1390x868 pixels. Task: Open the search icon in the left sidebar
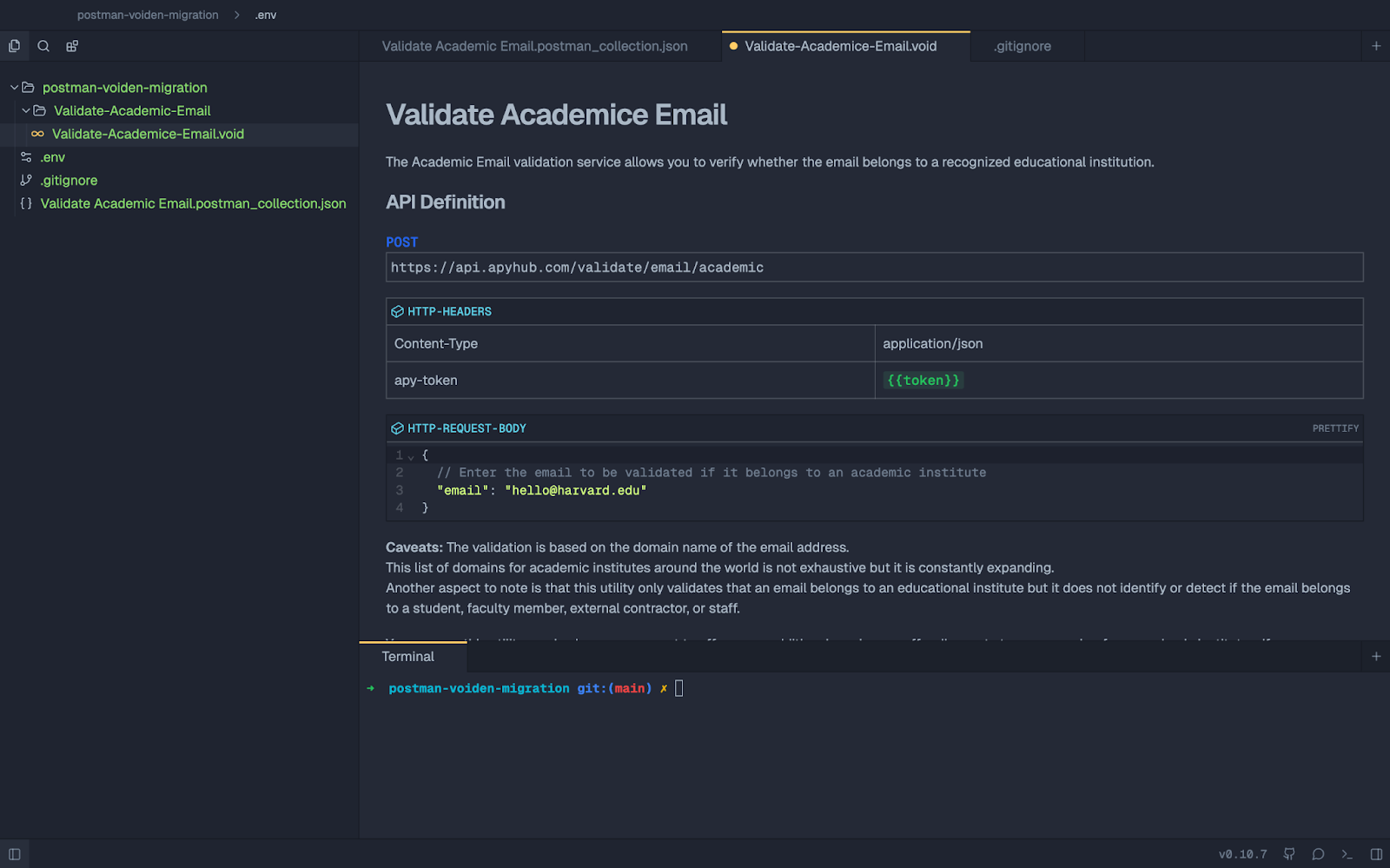click(43, 45)
